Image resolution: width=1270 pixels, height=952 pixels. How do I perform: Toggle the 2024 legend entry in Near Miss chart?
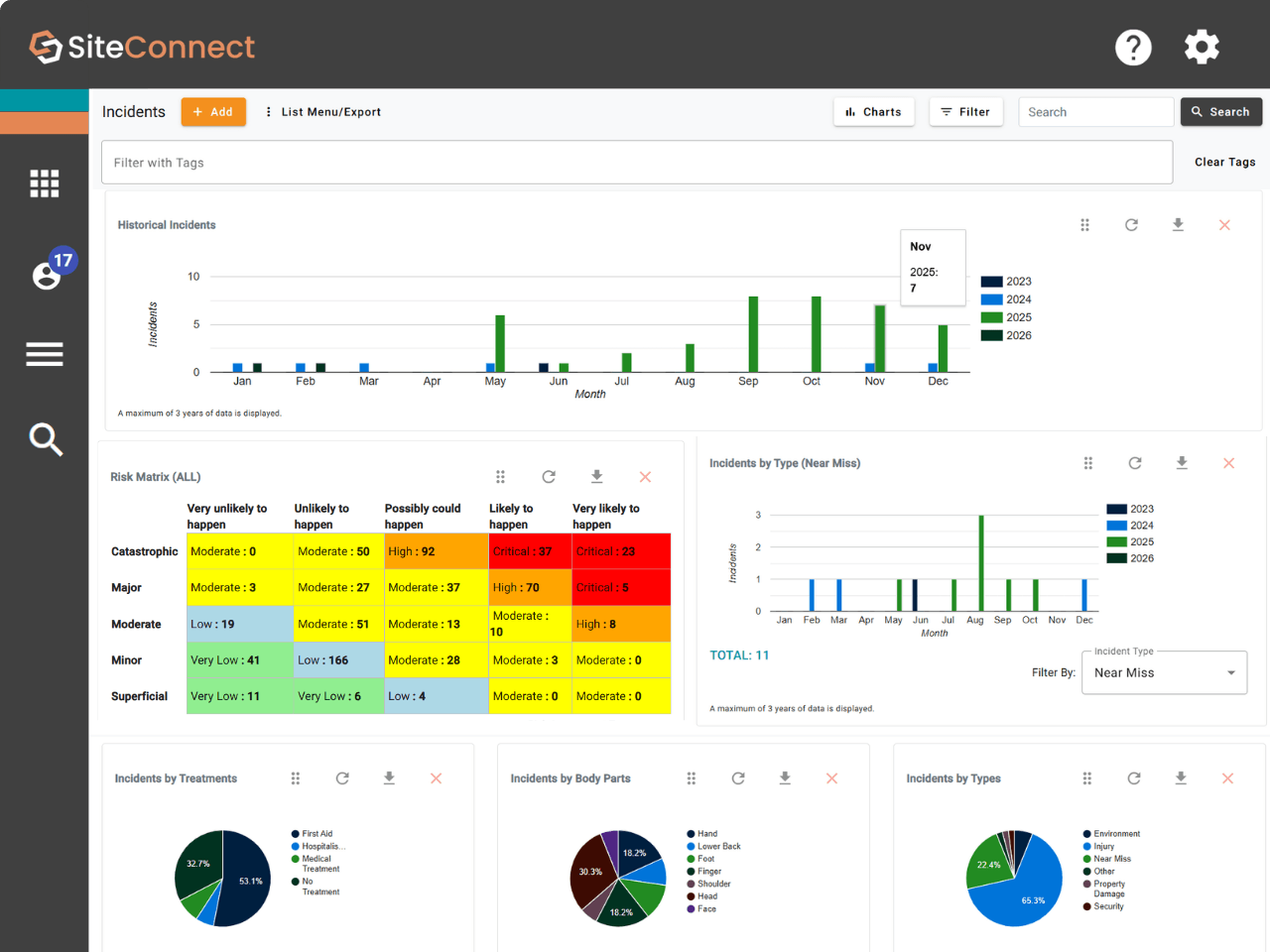pyautogui.click(x=1130, y=526)
